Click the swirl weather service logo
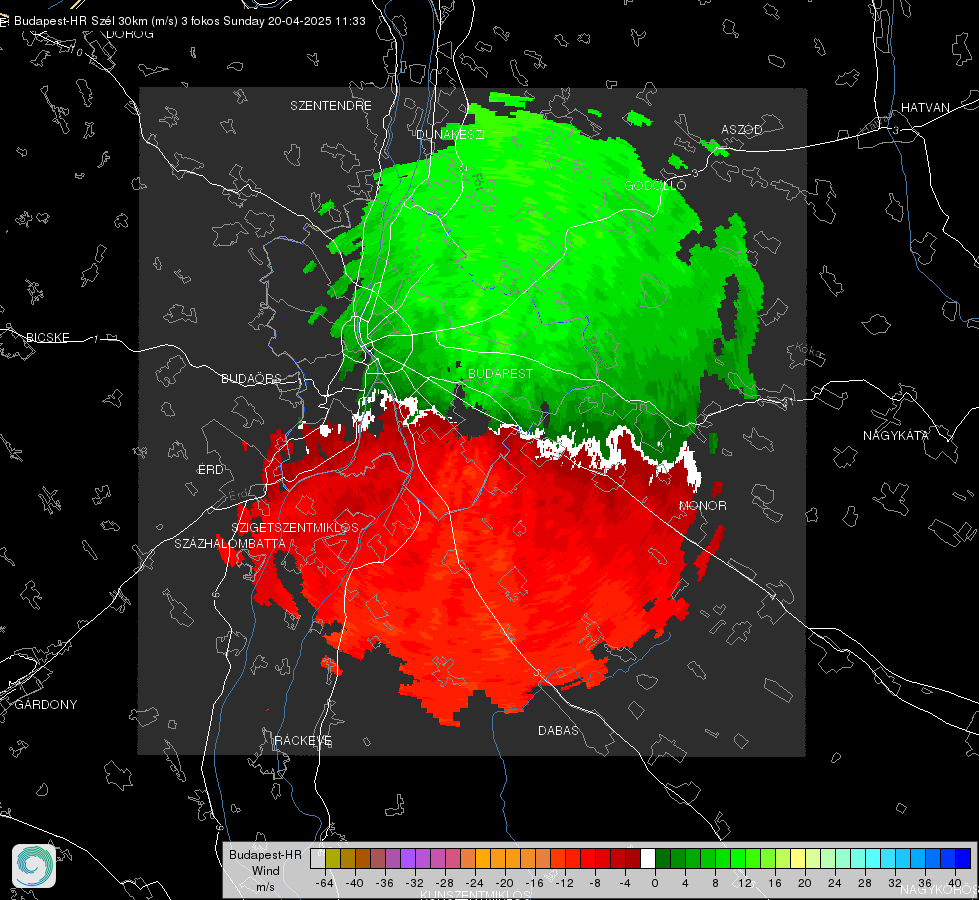The height and width of the screenshot is (900, 979). 34,866
